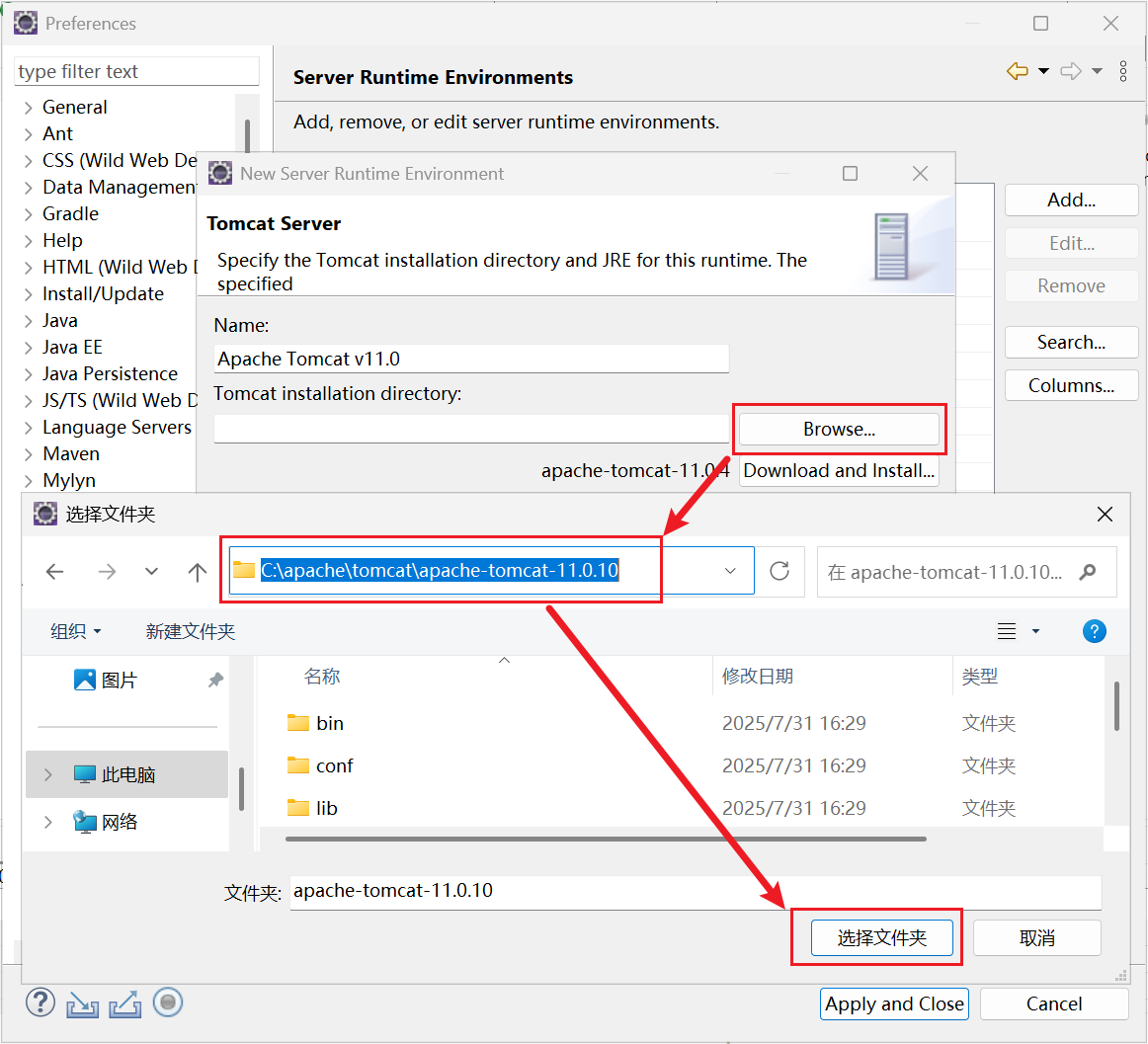Select Install/Update in preferences tree
This screenshot has height=1044, width=1148.
pyautogui.click(x=103, y=294)
